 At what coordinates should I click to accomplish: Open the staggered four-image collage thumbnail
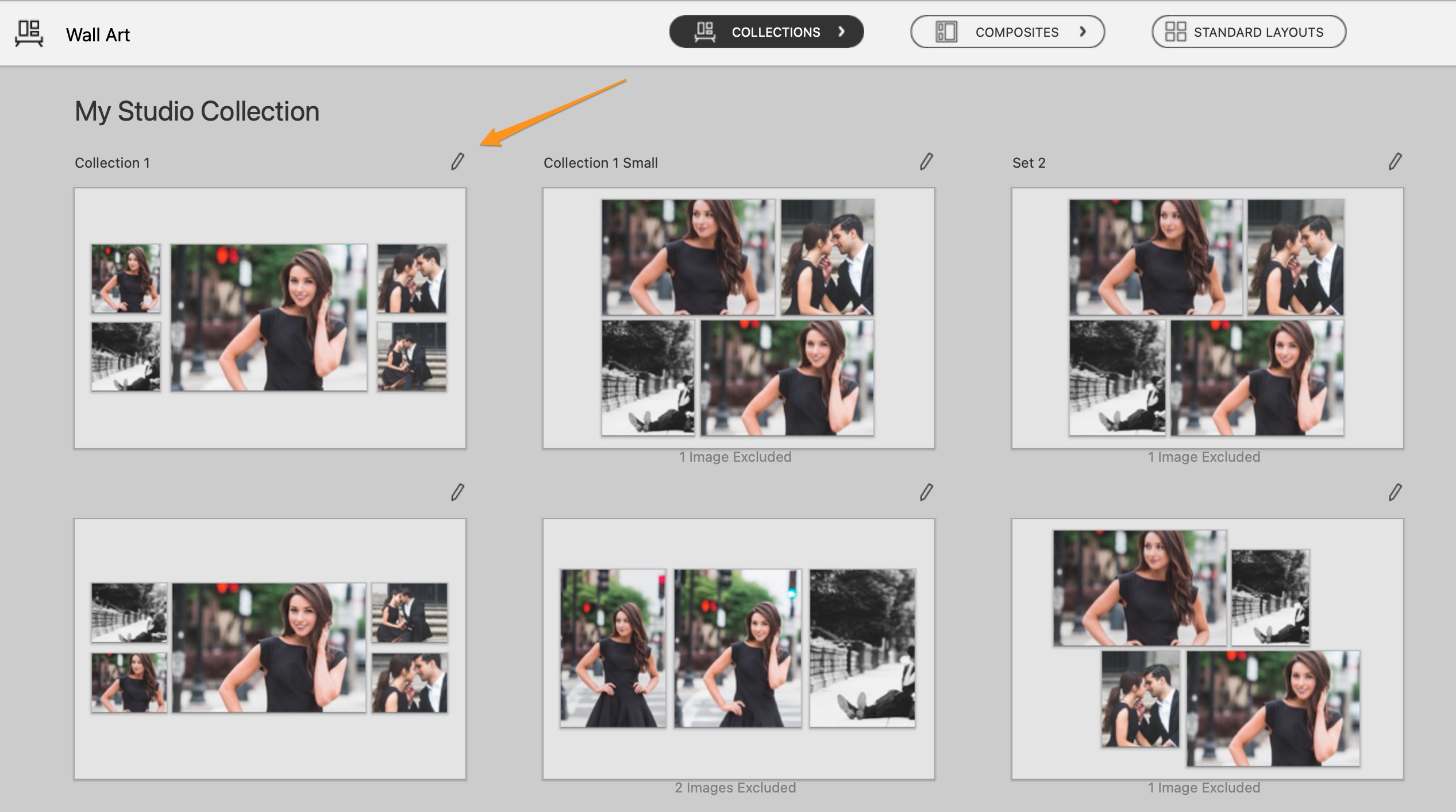coord(1208,649)
